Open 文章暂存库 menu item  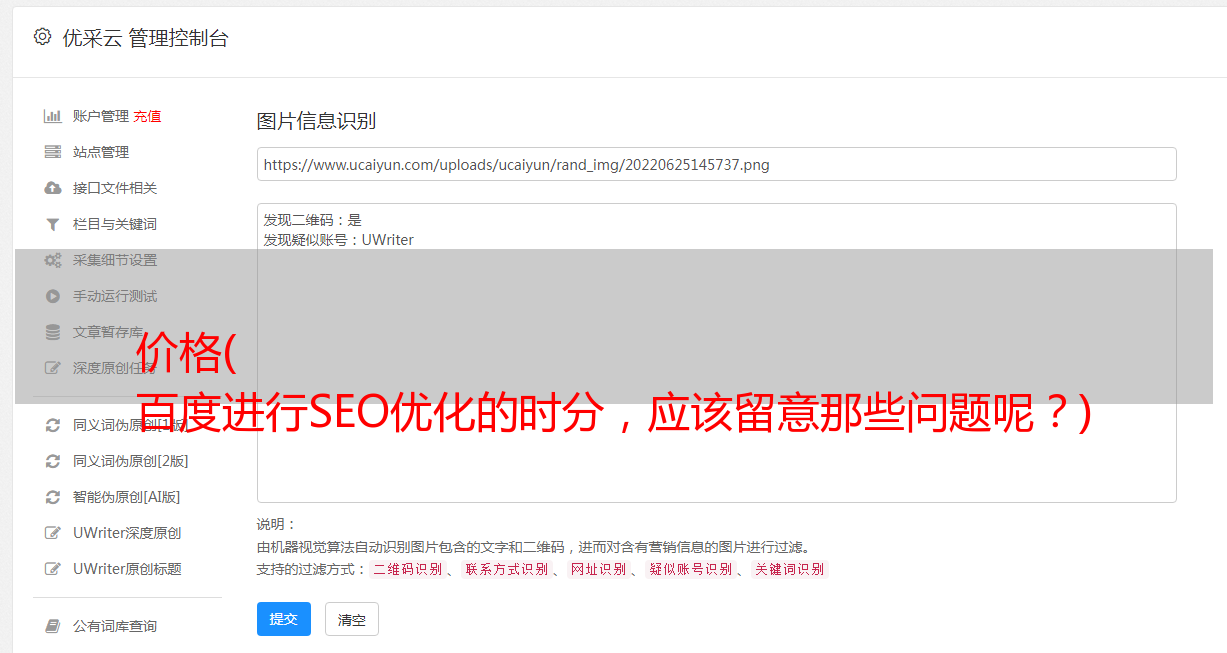[108, 332]
